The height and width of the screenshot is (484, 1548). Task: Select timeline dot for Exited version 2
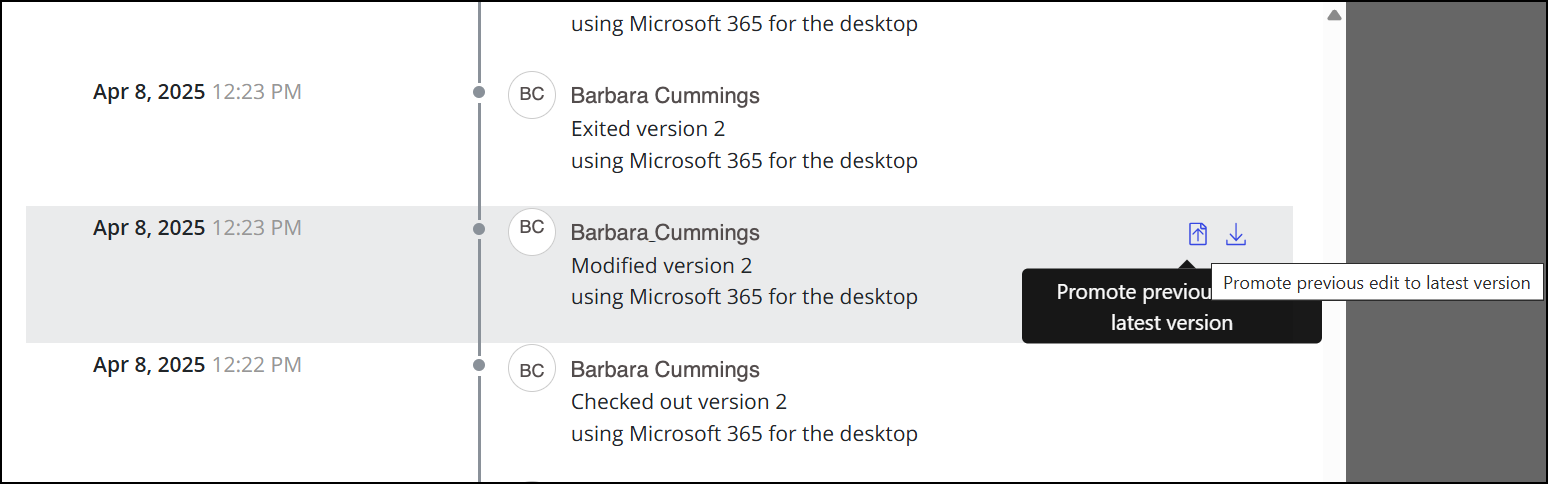479,92
